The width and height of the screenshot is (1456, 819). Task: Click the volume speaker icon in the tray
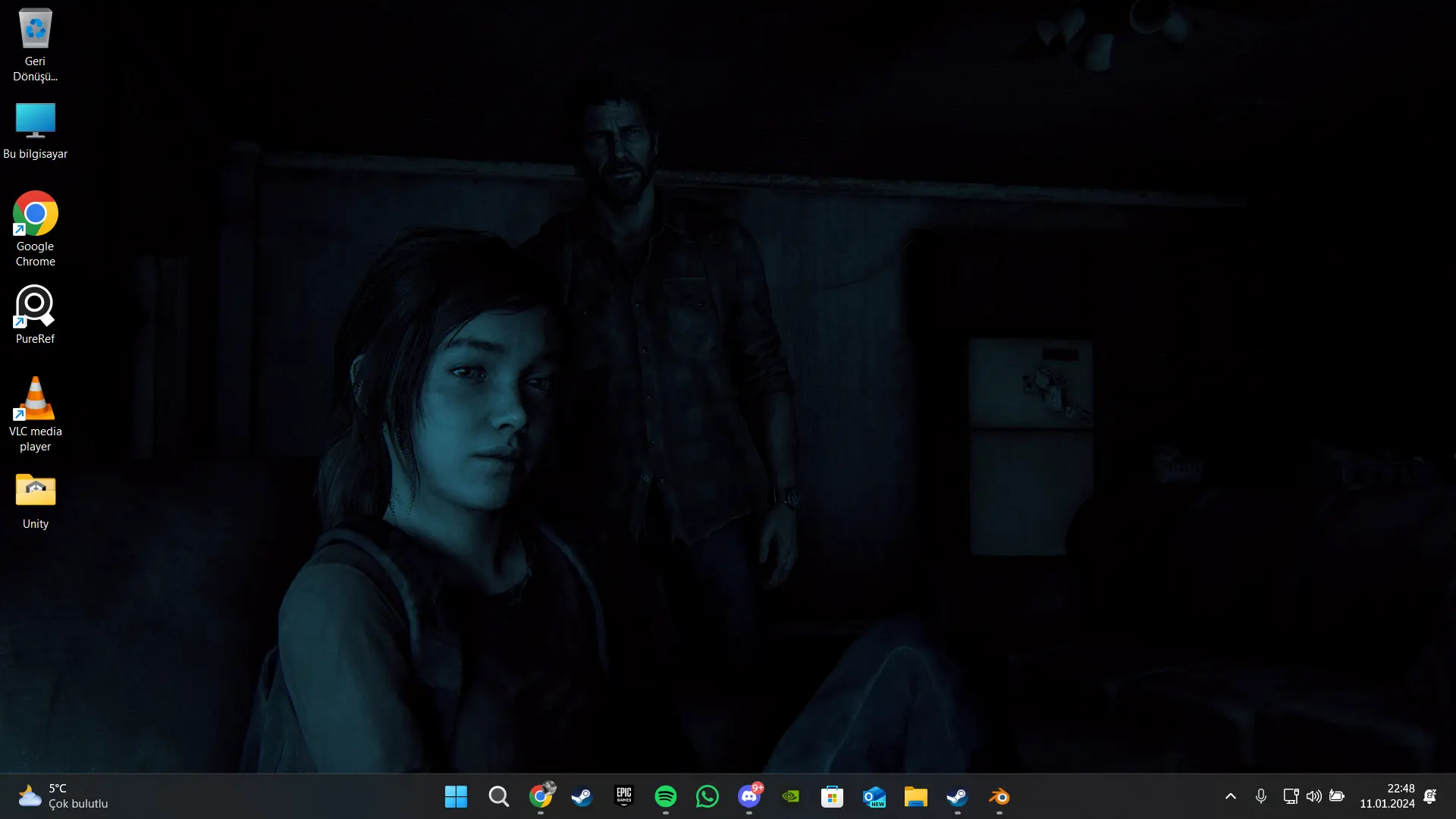(1314, 796)
